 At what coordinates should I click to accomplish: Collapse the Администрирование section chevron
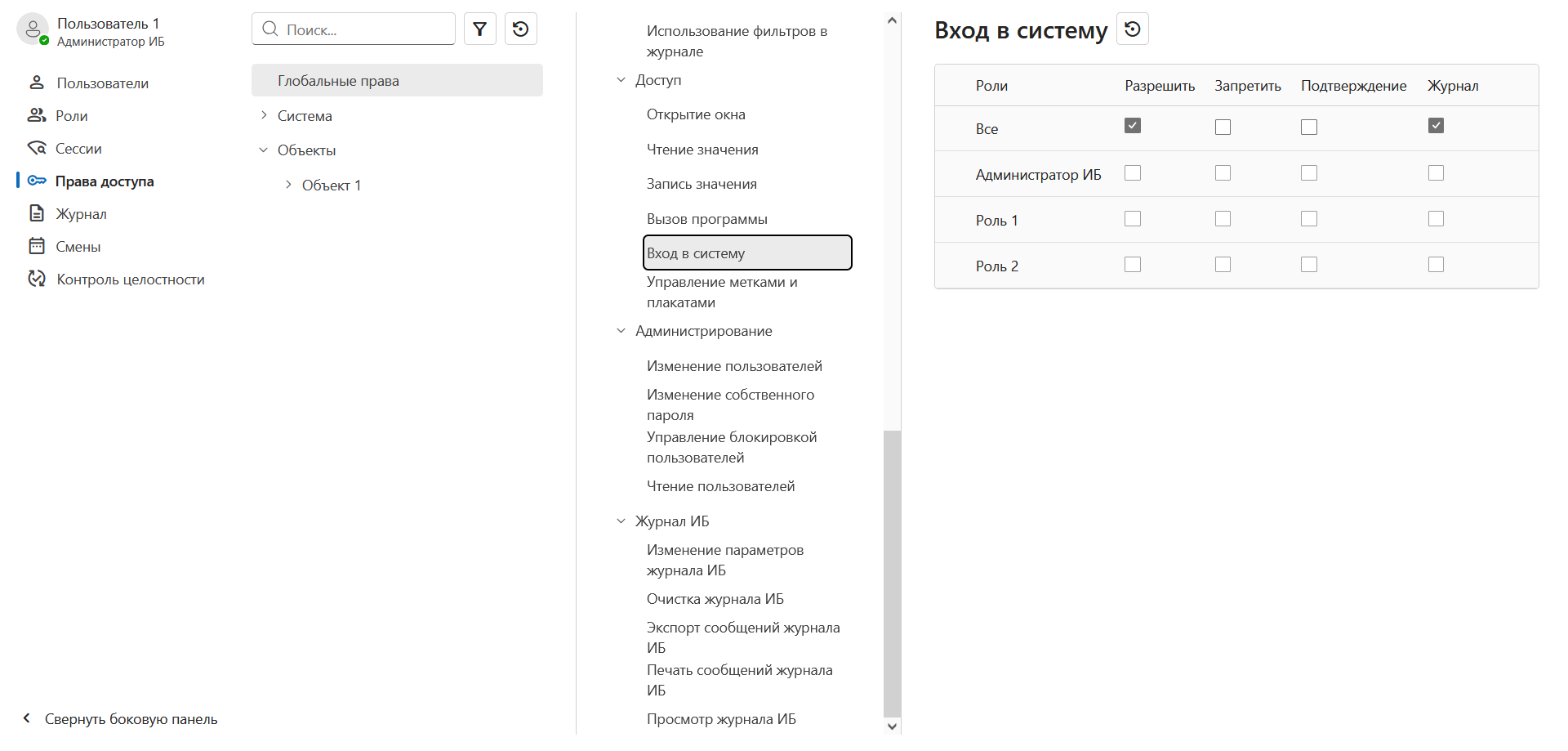coord(621,331)
